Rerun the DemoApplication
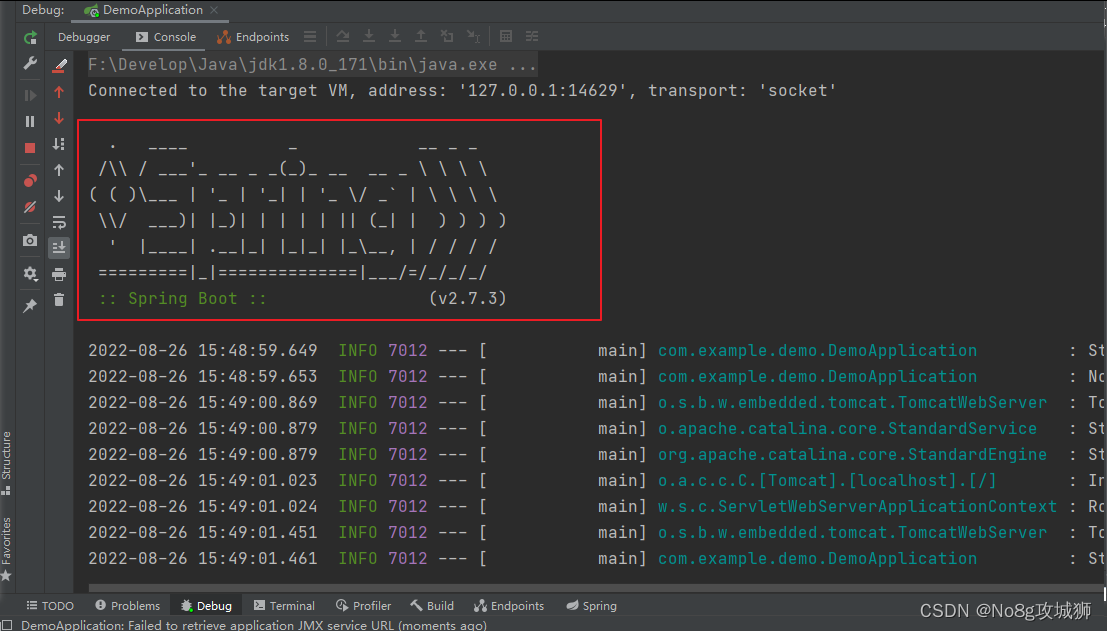Image resolution: width=1107 pixels, height=631 pixels. pyautogui.click(x=29, y=37)
